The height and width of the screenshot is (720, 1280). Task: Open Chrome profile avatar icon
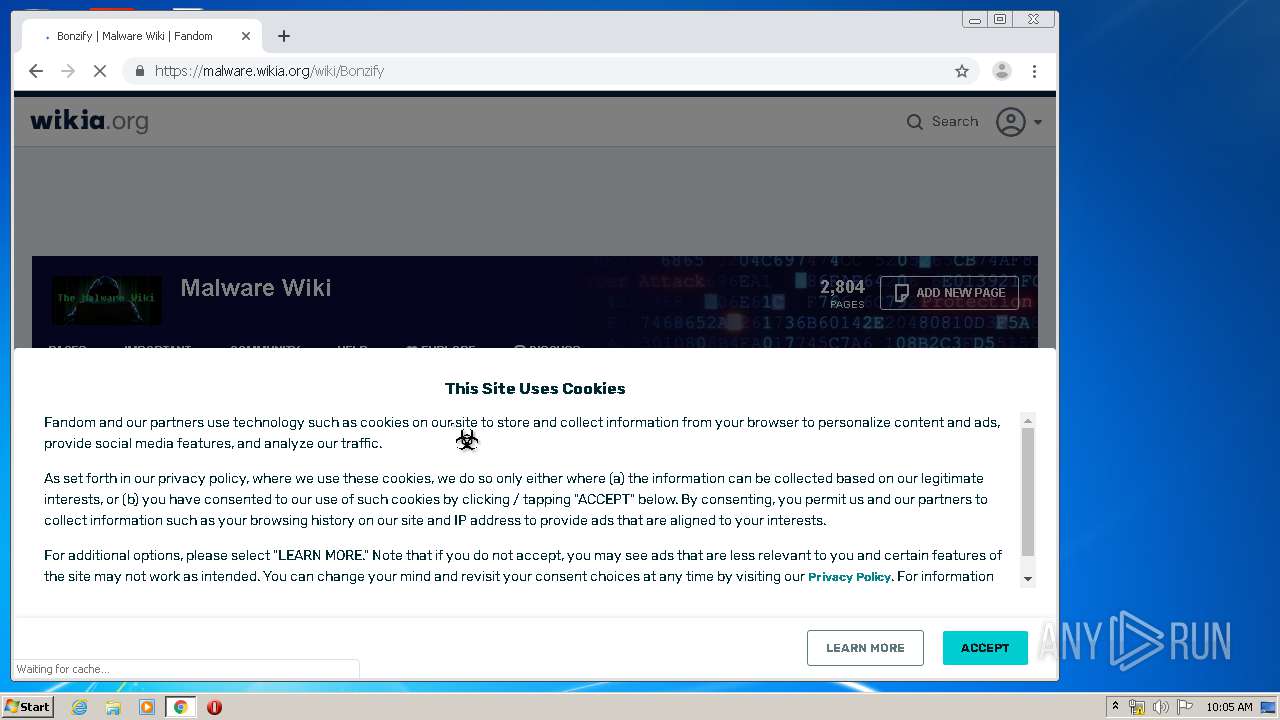click(1001, 71)
